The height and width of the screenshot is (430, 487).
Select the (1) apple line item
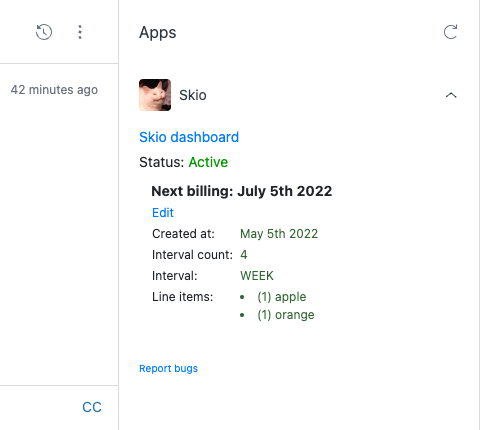(x=282, y=297)
